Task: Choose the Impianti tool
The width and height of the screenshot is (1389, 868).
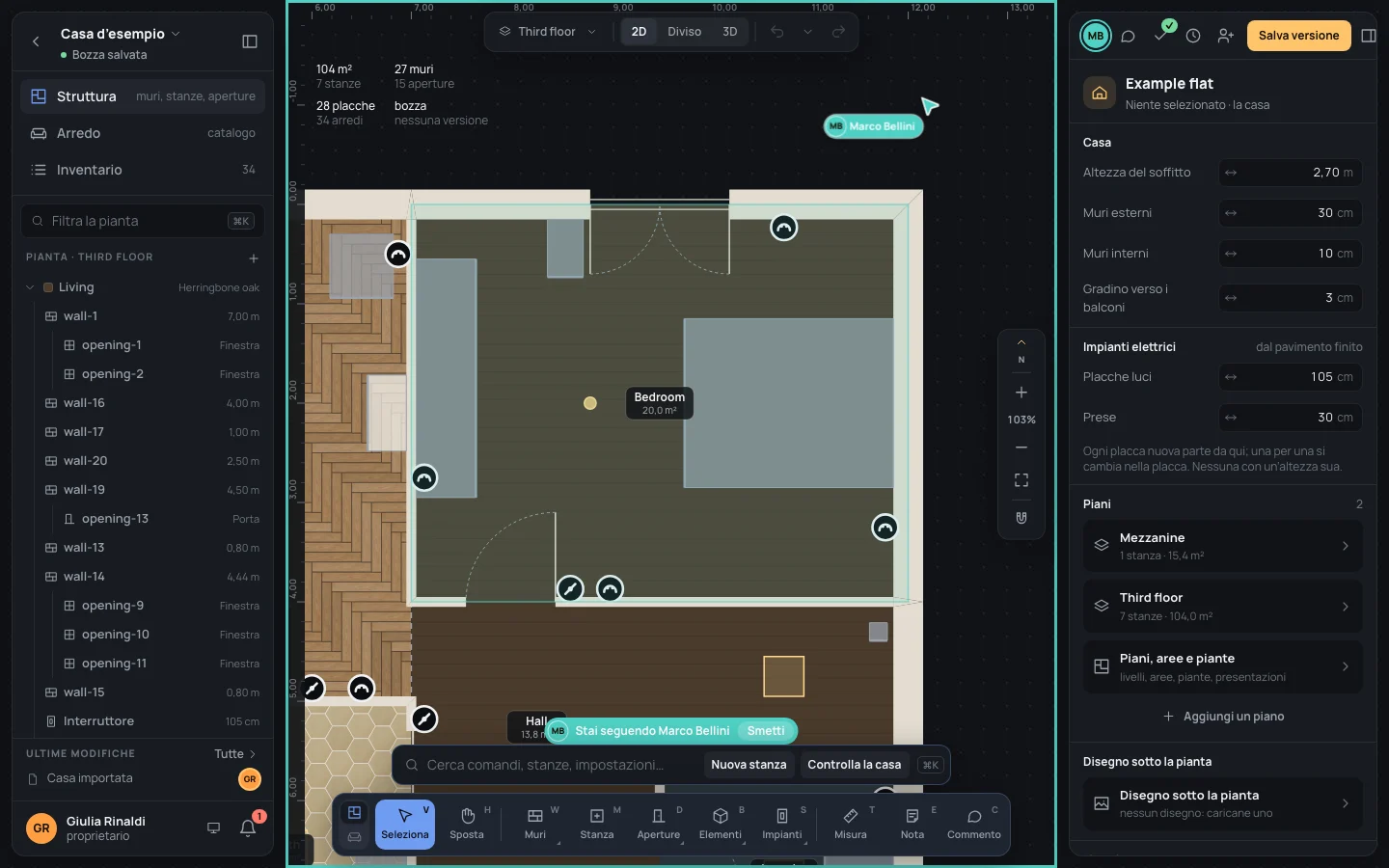Action: point(782,825)
